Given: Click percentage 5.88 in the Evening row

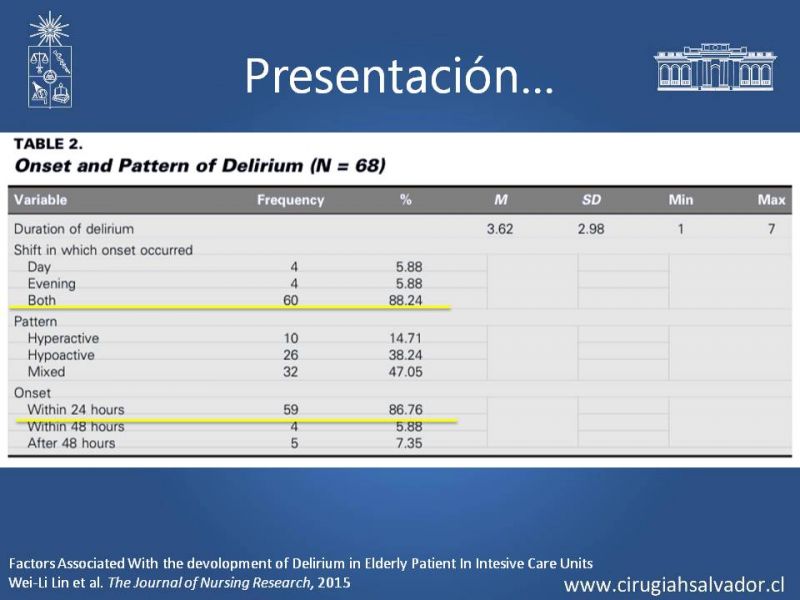Looking at the screenshot, I should 409,284.
